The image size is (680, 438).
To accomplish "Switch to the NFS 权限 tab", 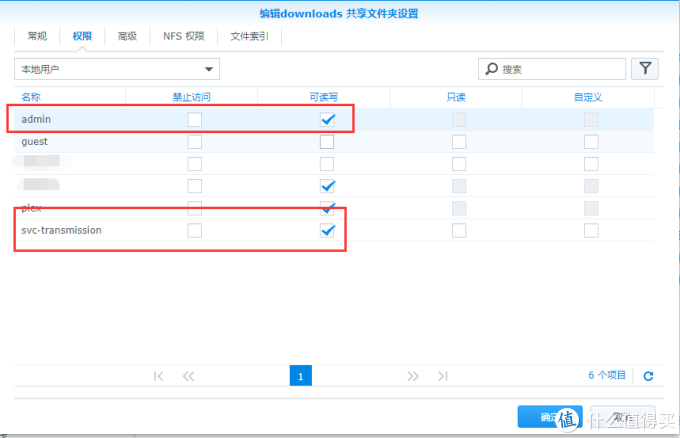I will (184, 36).
